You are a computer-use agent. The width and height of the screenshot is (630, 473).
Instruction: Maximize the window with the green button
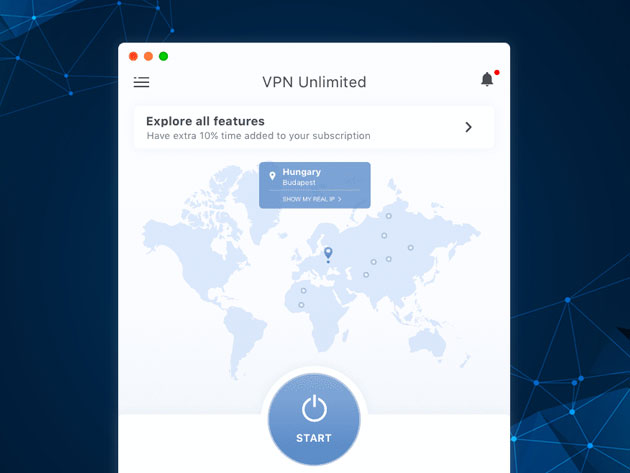pyautogui.click(x=163, y=56)
